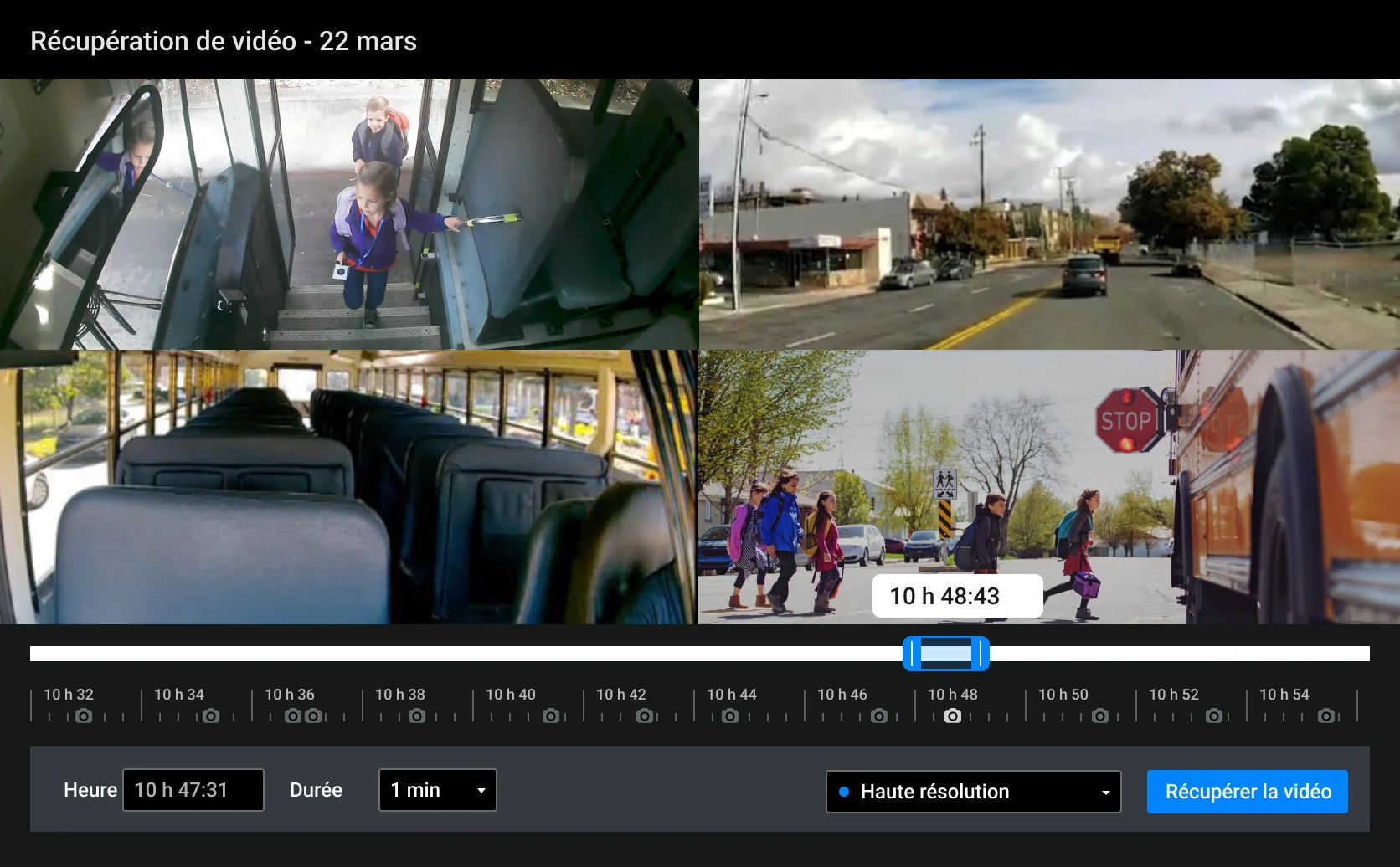The image size is (1400, 867).
Task: Edit the Heure field showing 10 h 47:31
Action: [193, 789]
